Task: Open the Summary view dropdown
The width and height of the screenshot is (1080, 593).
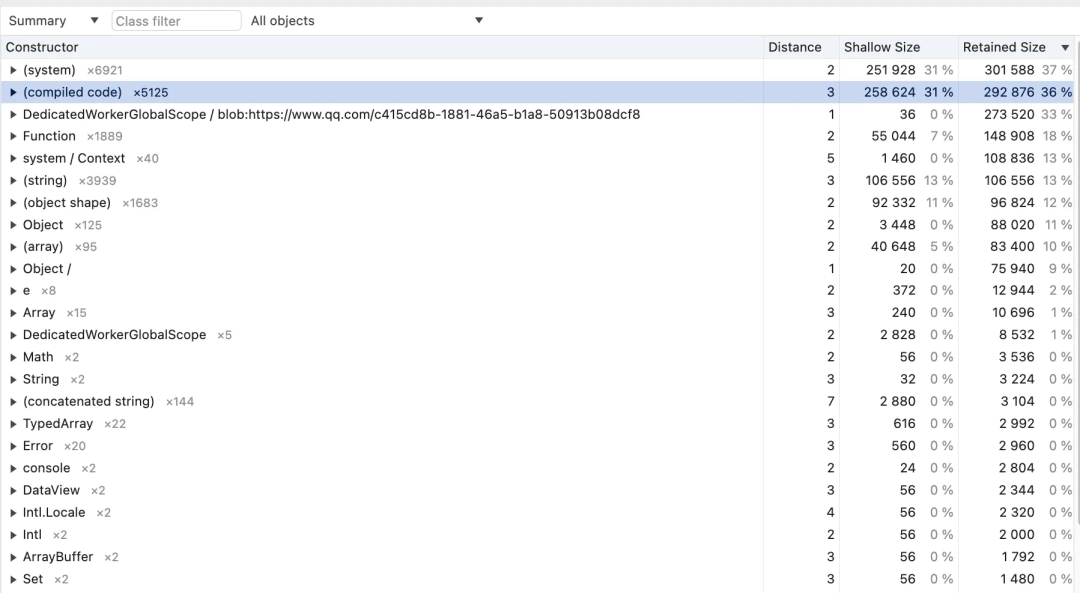Action: click(53, 21)
